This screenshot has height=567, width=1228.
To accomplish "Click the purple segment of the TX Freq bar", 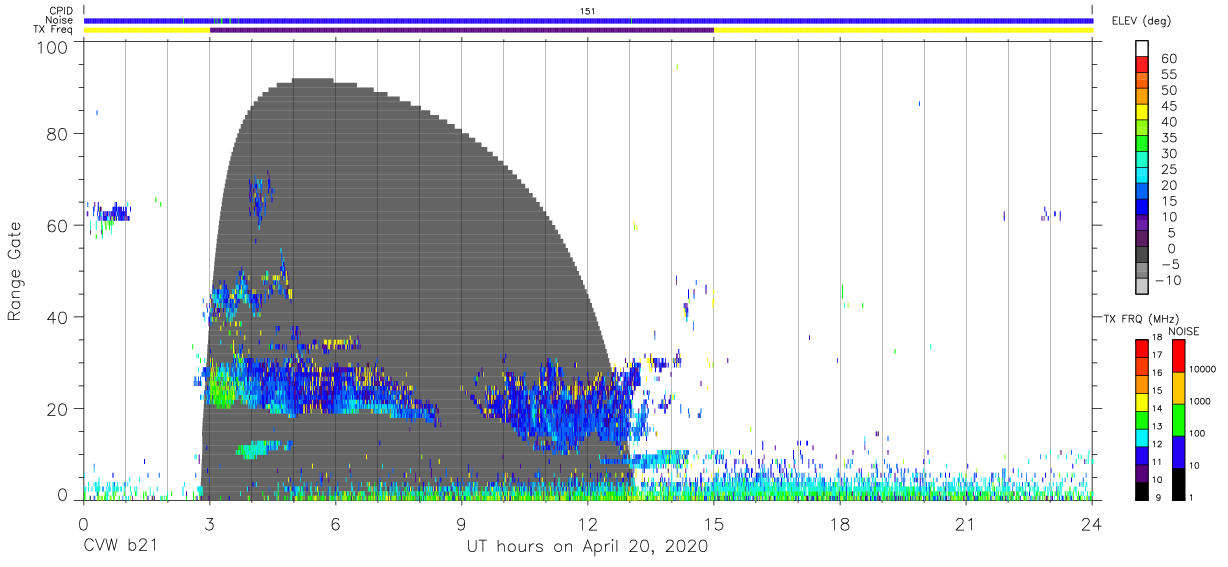I will pyautogui.click(x=462, y=30).
